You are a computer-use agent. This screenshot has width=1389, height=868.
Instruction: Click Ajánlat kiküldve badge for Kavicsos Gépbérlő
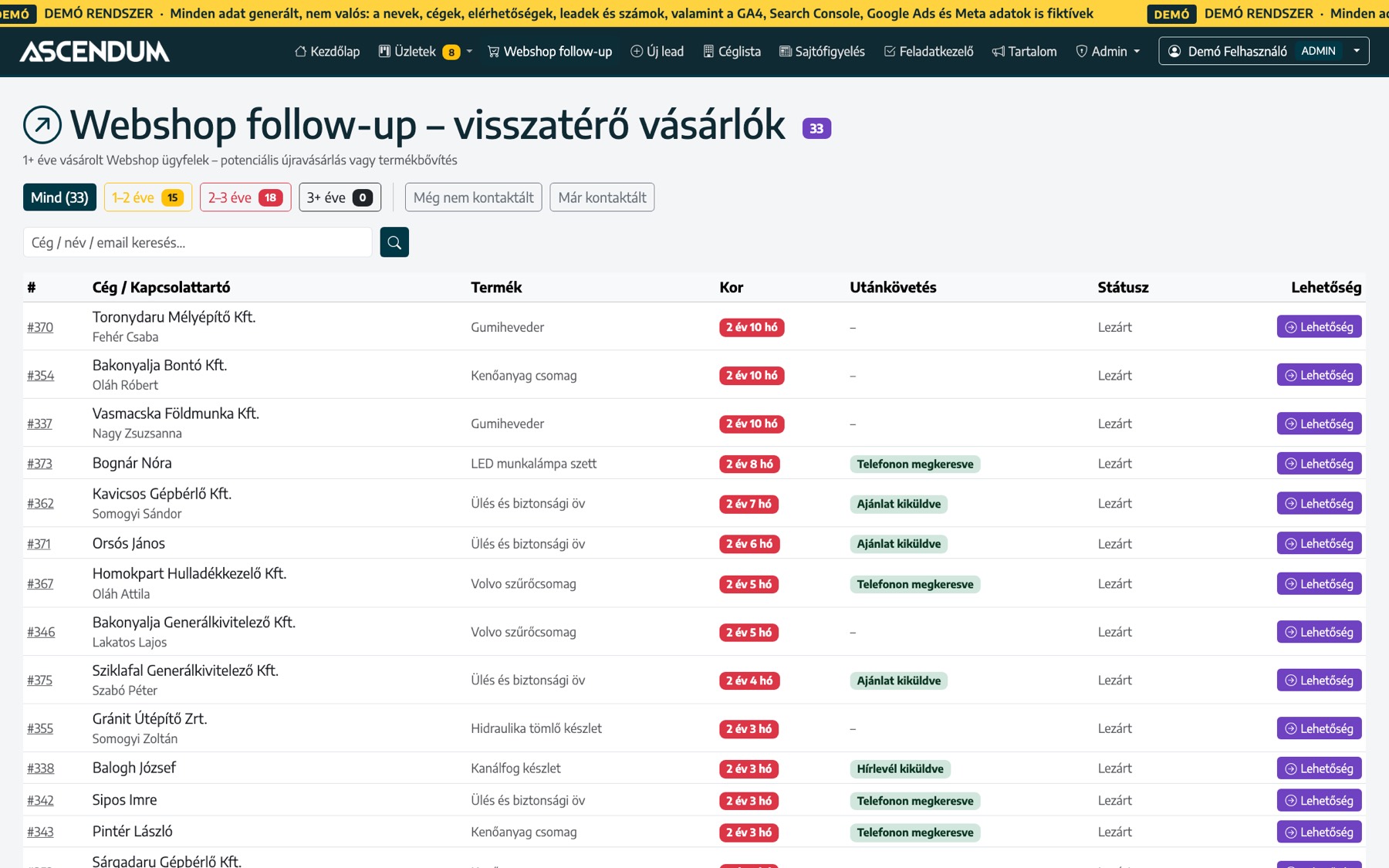click(x=899, y=504)
